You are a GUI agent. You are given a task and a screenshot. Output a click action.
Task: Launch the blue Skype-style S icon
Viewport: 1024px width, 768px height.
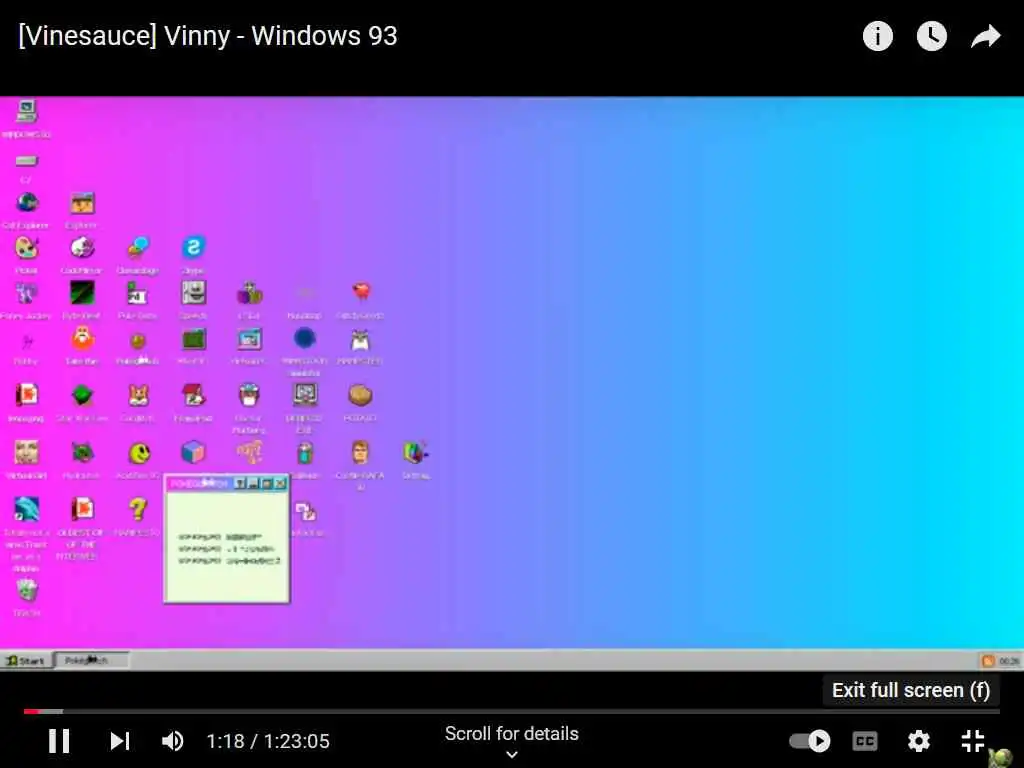(193, 248)
